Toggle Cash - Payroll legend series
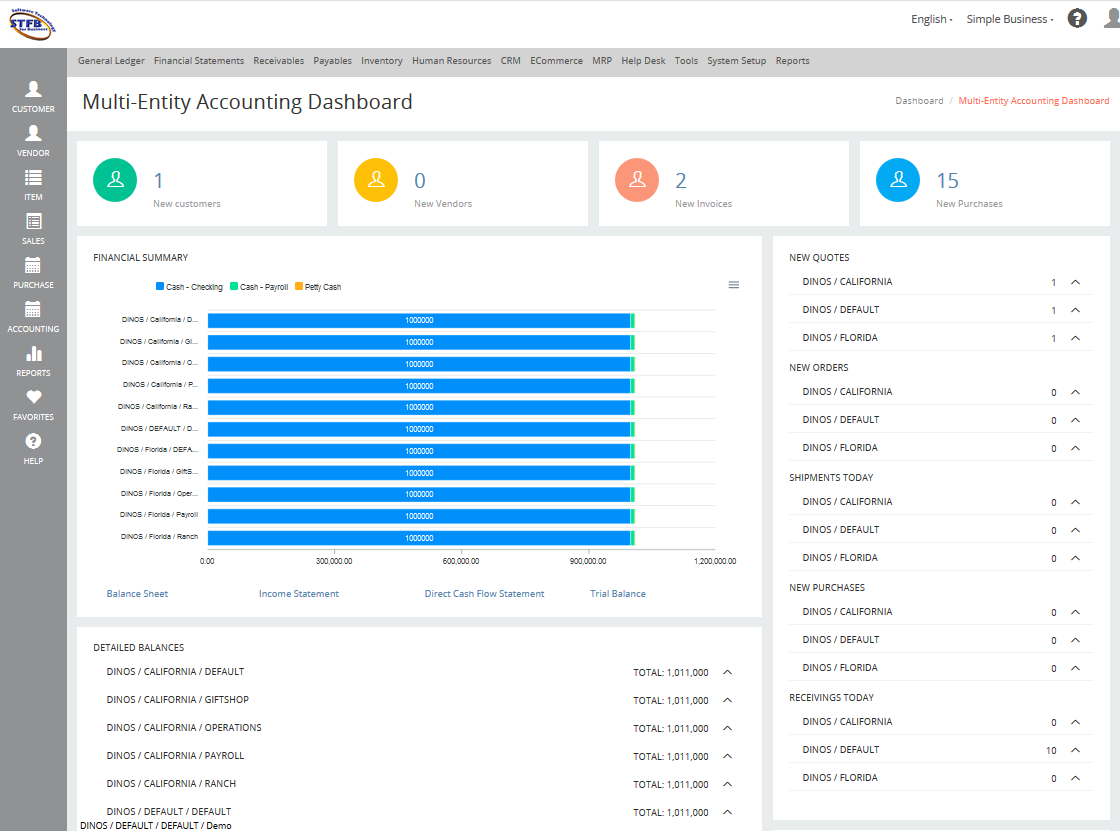Viewport: 1120px width, 831px height. point(259,287)
